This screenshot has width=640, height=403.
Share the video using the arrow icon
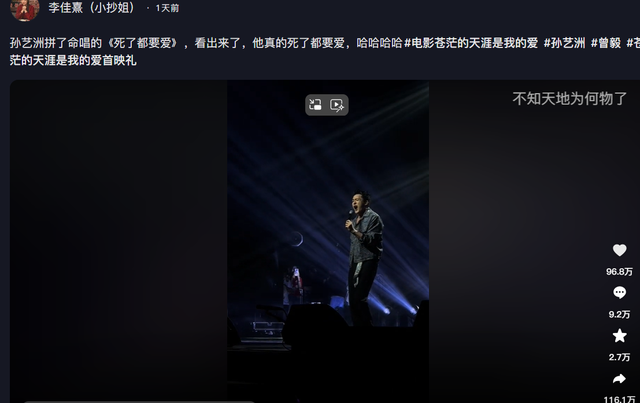coord(619,379)
